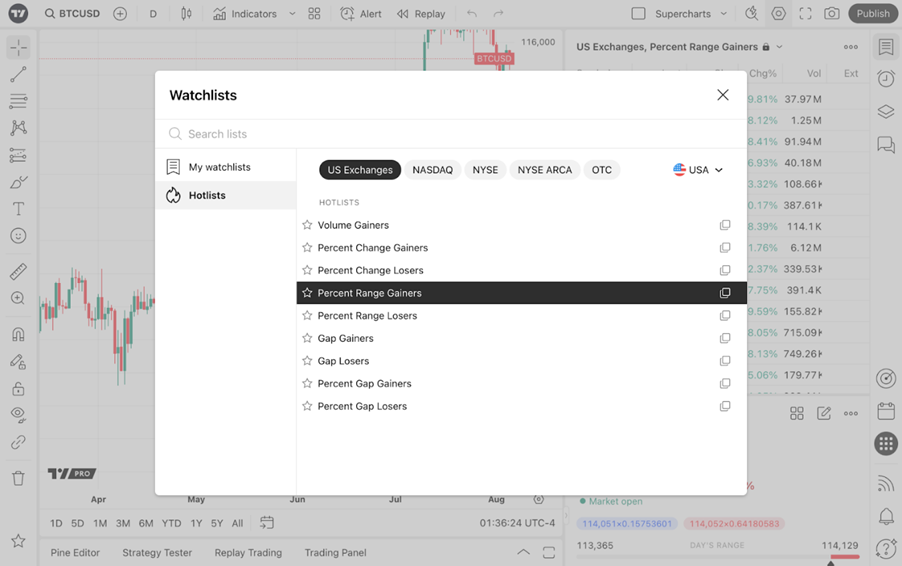
Task: Open the Percent Gap Losers hotlist
Action: (x=522, y=406)
